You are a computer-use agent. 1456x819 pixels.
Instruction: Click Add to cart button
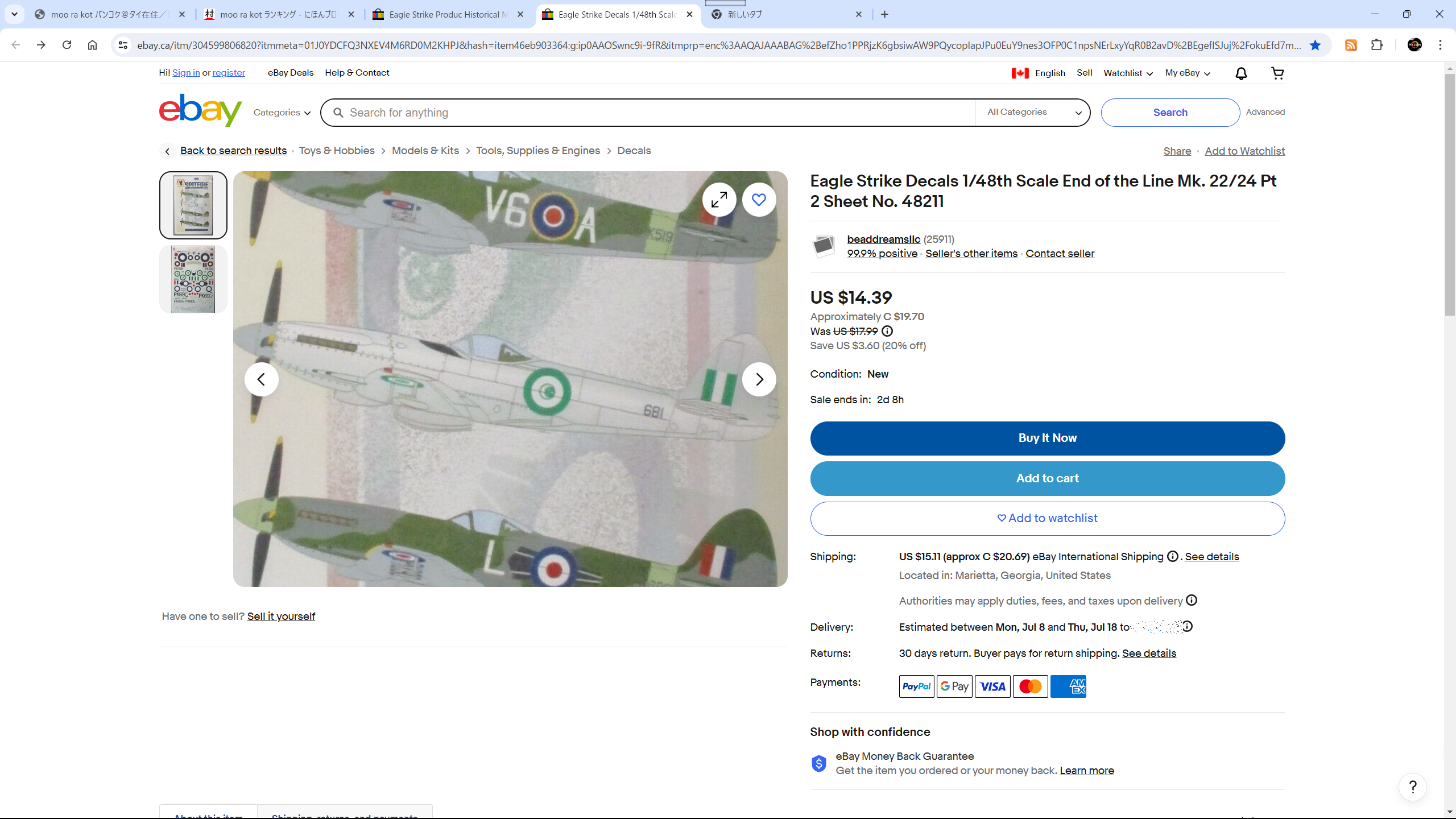pyautogui.click(x=1047, y=479)
